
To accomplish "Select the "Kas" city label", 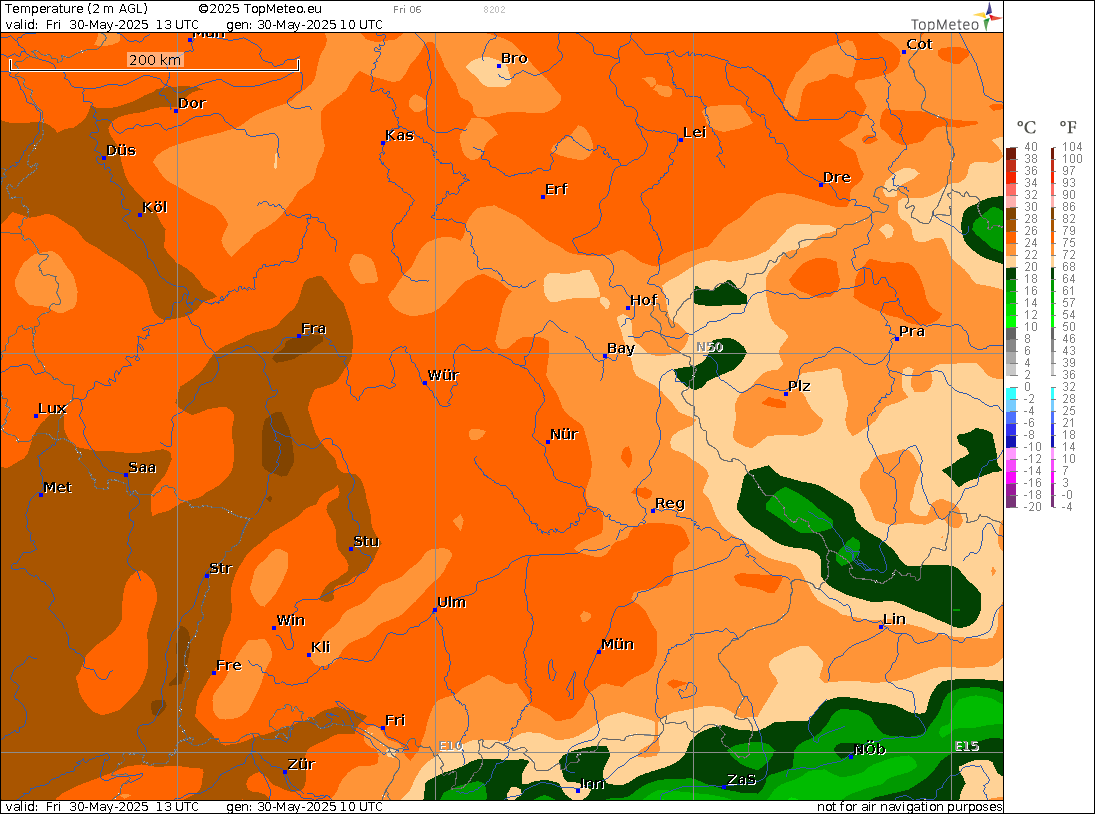I will pyautogui.click(x=399, y=135).
